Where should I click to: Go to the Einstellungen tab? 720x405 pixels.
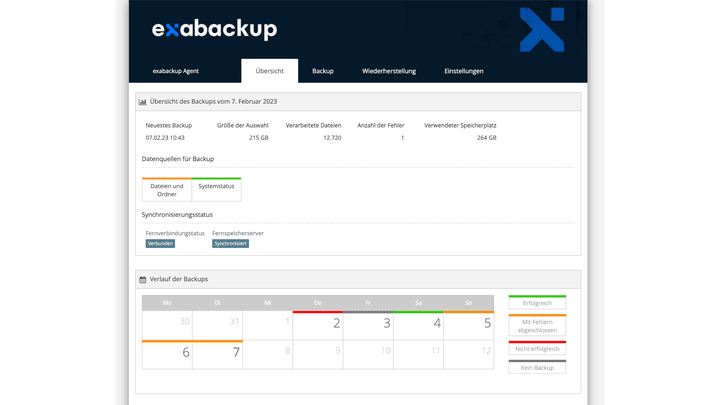pos(464,71)
